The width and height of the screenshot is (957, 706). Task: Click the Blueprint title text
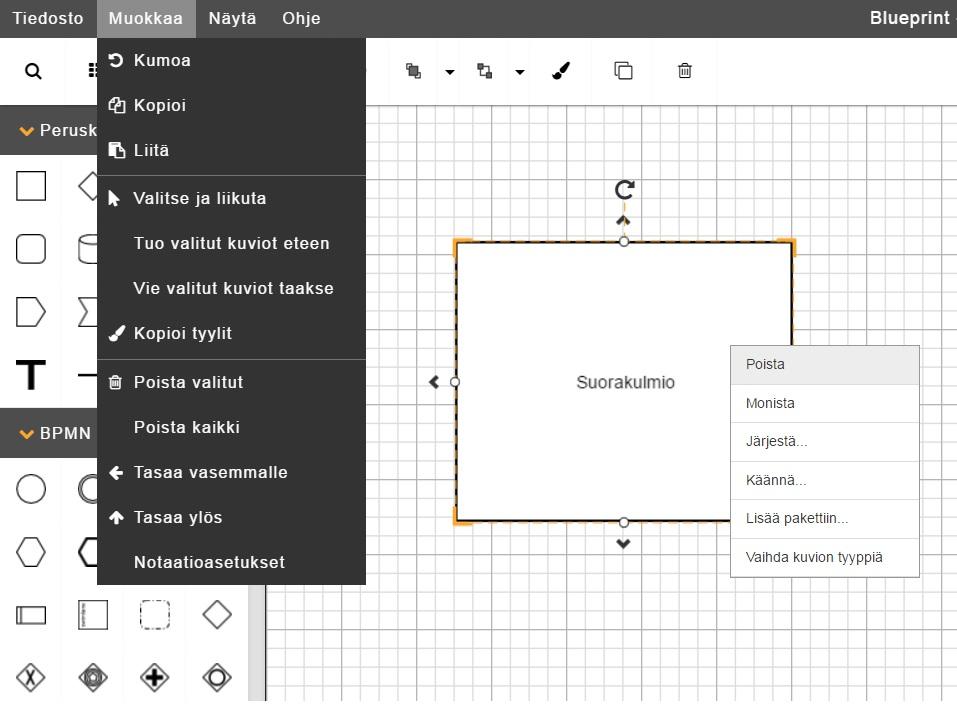(909, 18)
